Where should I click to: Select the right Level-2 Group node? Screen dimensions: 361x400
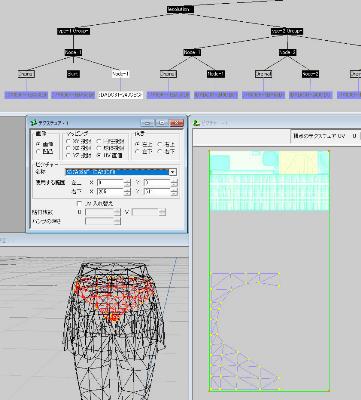point(287,31)
